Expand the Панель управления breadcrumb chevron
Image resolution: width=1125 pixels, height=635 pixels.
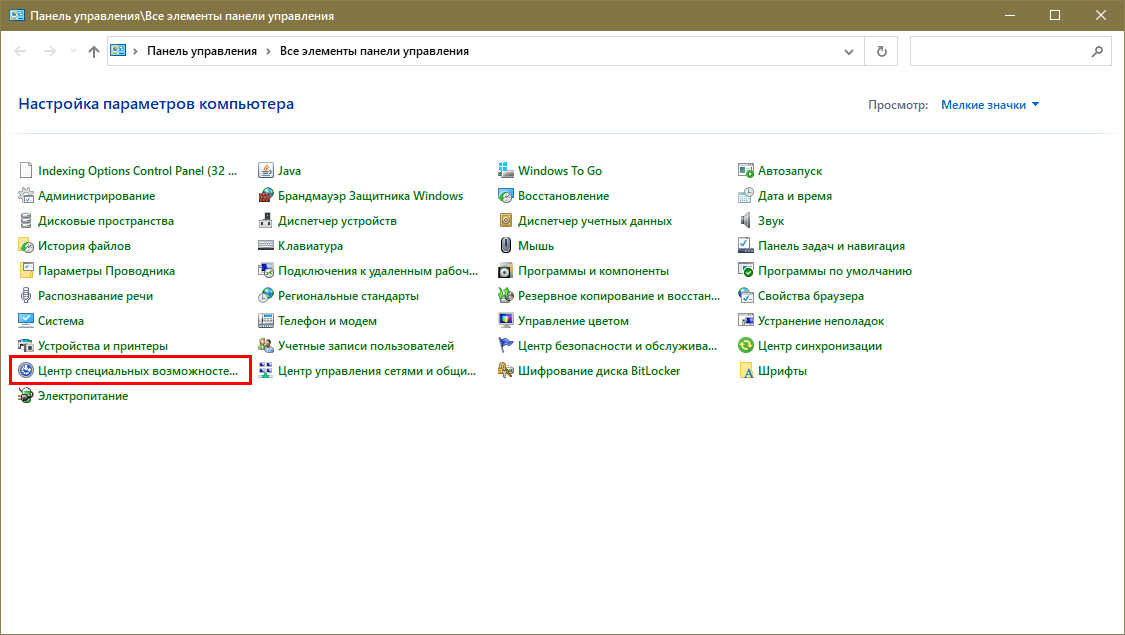click(269, 51)
